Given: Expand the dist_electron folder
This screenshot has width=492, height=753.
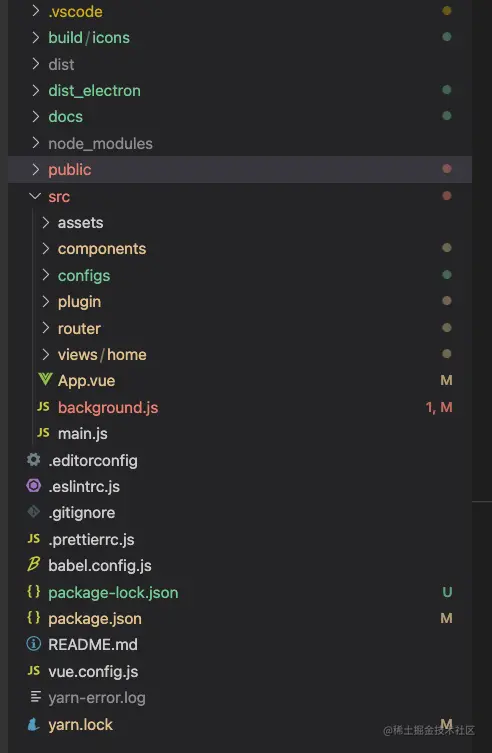Looking at the screenshot, I should click(x=94, y=90).
